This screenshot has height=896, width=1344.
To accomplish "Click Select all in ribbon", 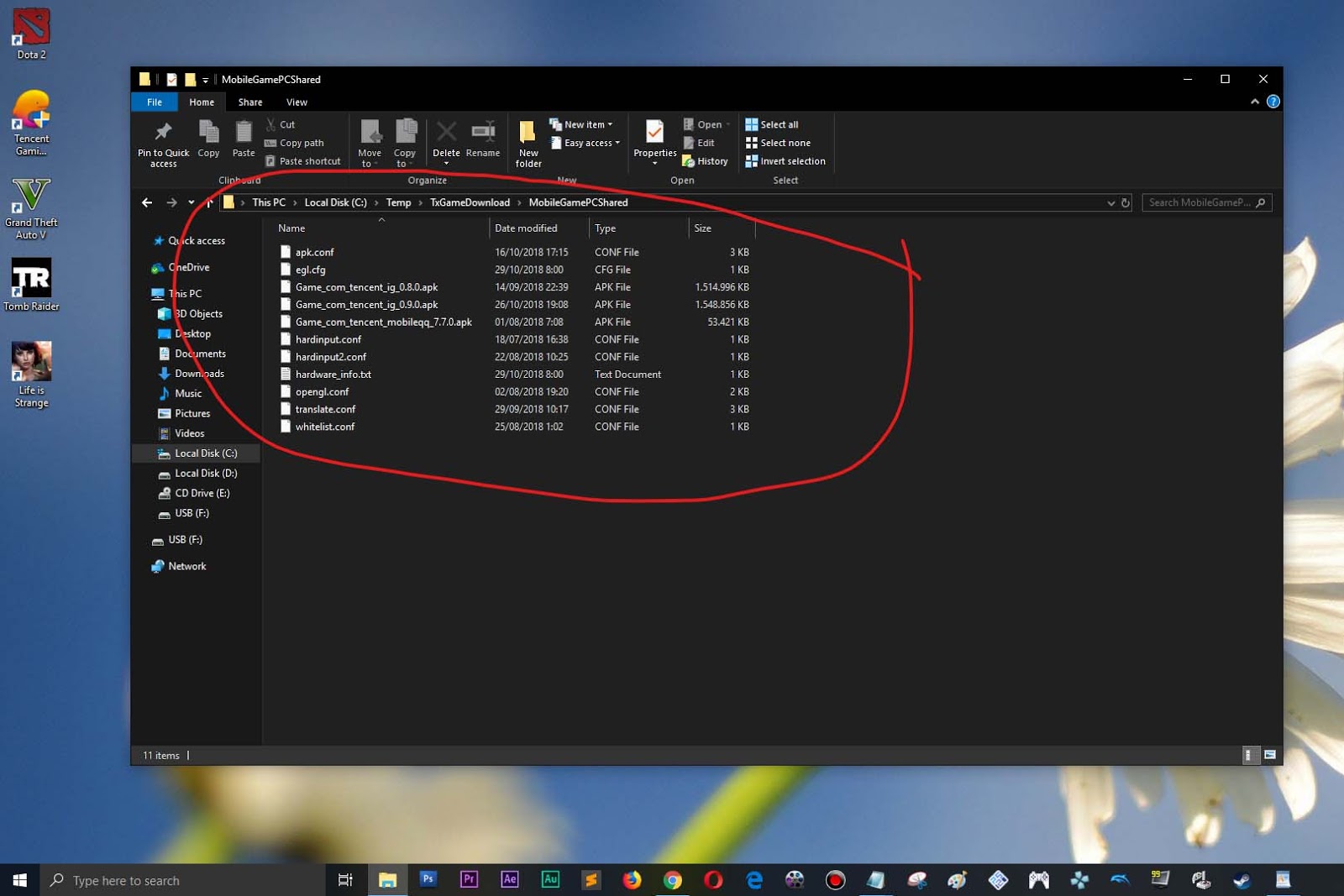I will 772,124.
